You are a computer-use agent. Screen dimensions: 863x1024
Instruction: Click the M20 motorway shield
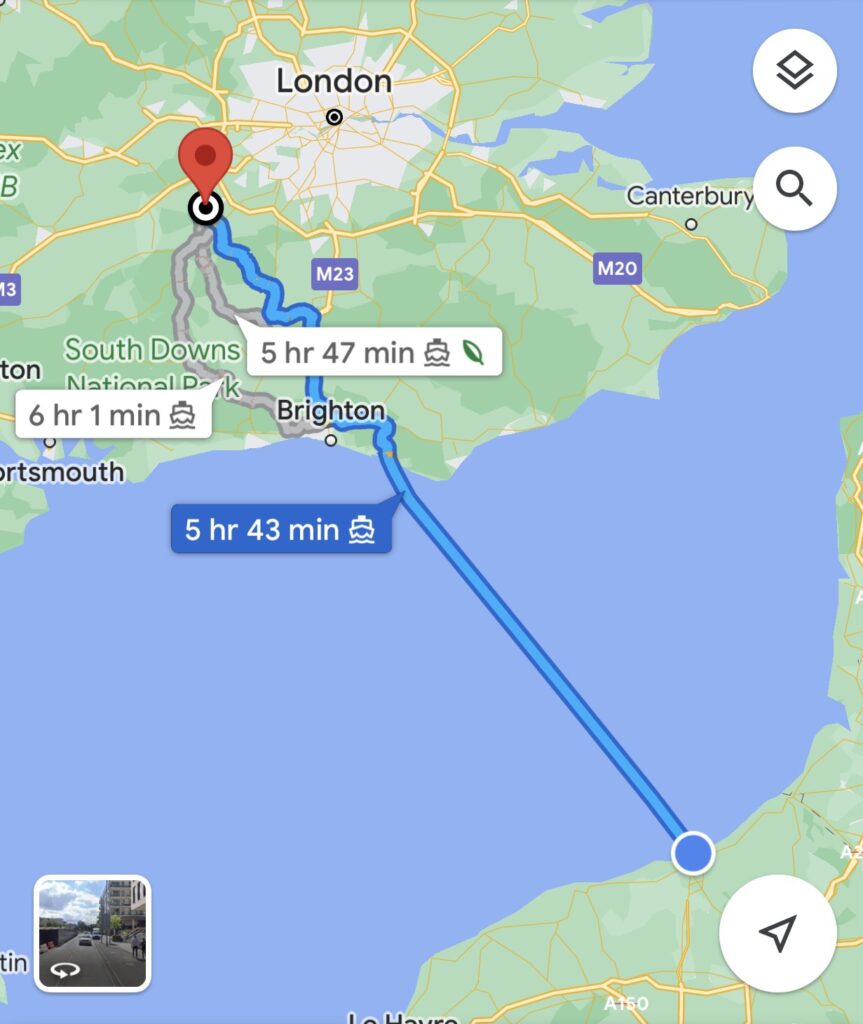617,268
